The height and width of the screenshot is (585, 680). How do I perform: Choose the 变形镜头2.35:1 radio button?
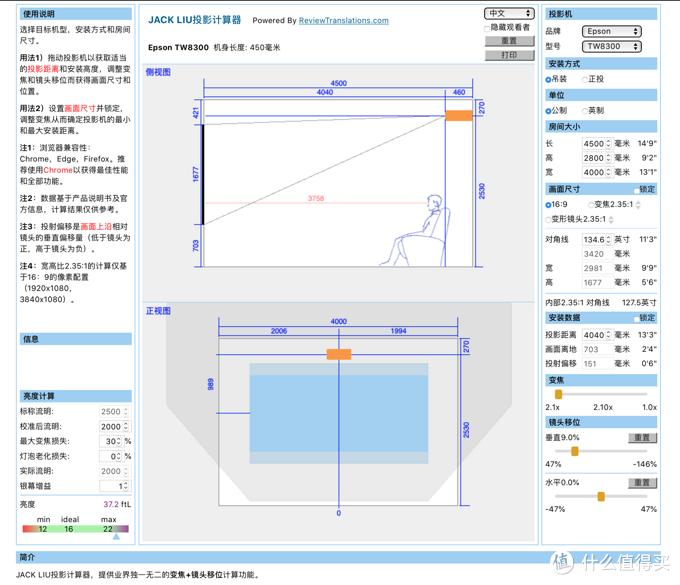[x=548, y=219]
